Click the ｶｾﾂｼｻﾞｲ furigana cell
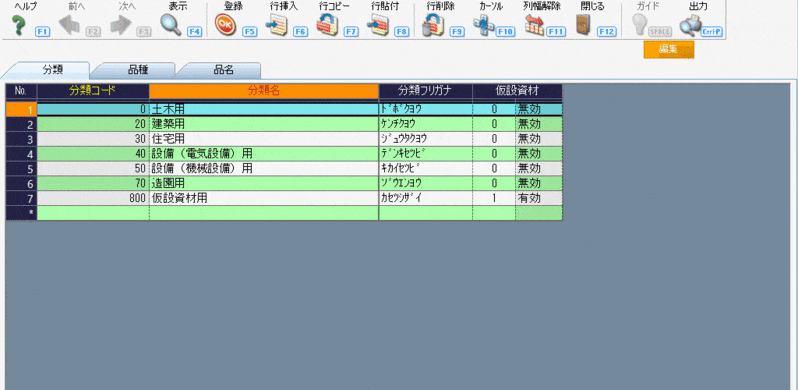 425,198
